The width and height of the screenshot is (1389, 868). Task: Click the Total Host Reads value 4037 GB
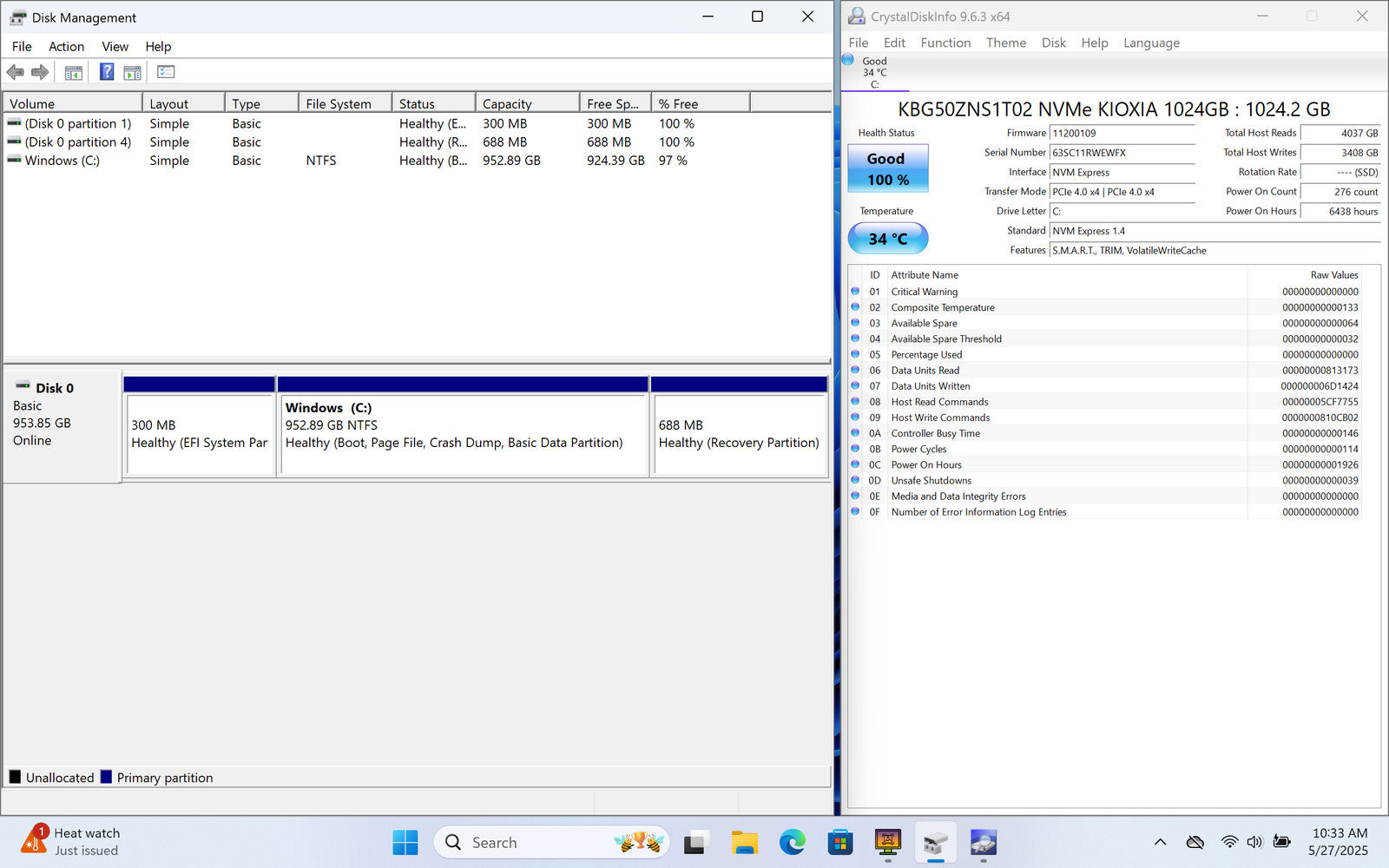[1340, 133]
